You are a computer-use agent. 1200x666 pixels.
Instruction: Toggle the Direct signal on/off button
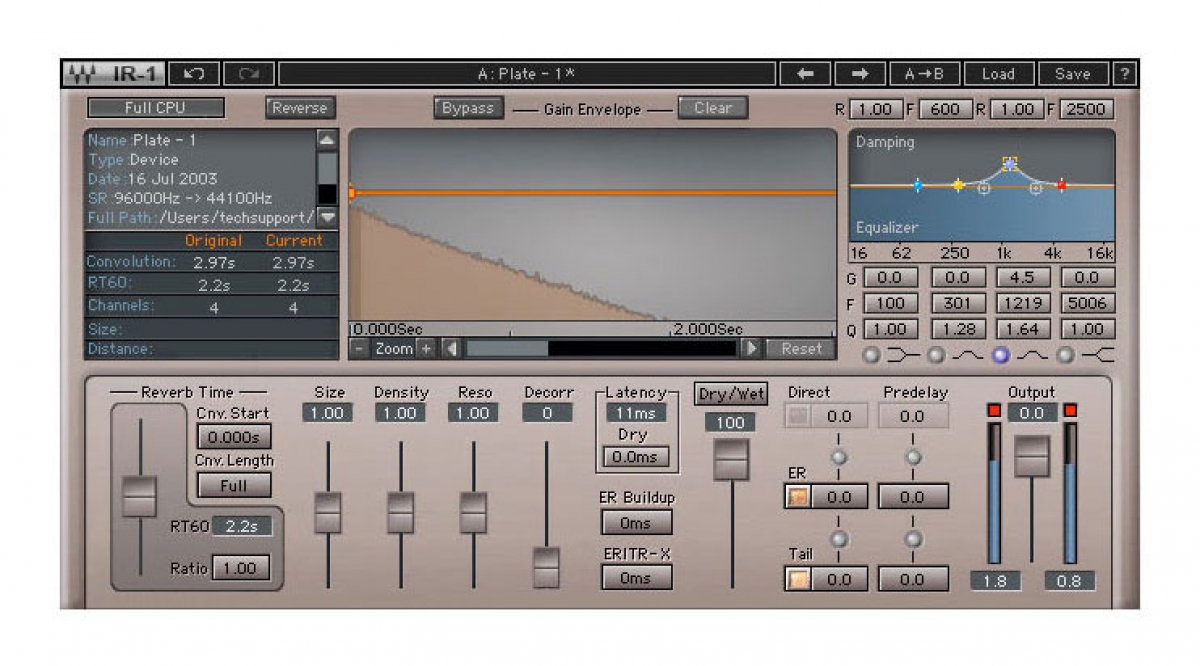click(x=798, y=416)
